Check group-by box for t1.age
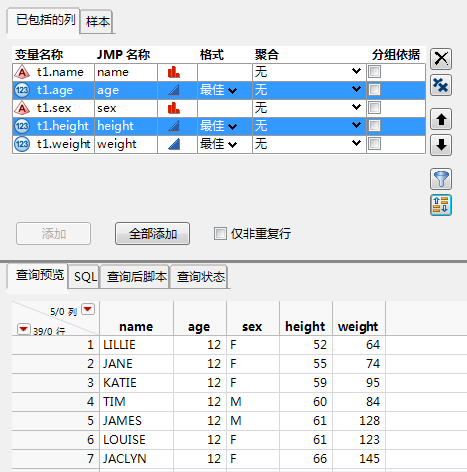467x472 pixels. tap(375, 90)
